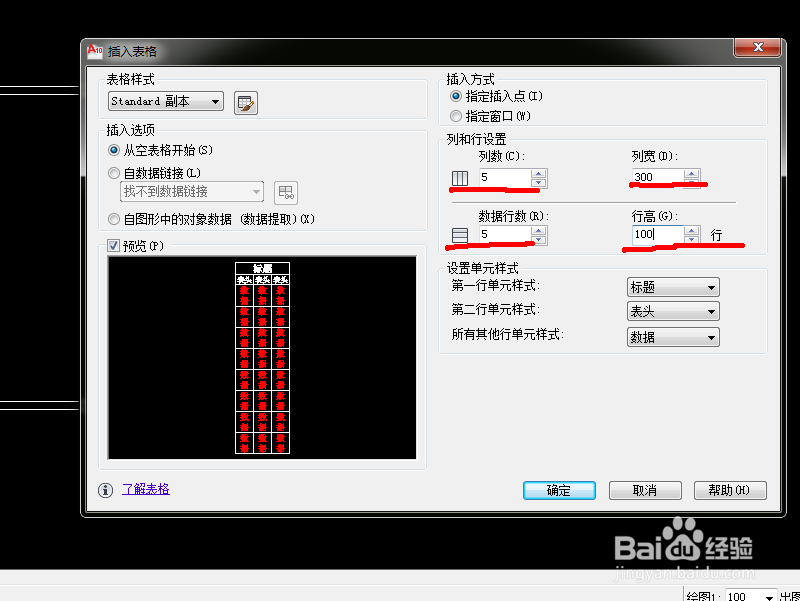The height and width of the screenshot is (601, 800).
Task: Click inside the 列宽 value field
Action: (655, 176)
